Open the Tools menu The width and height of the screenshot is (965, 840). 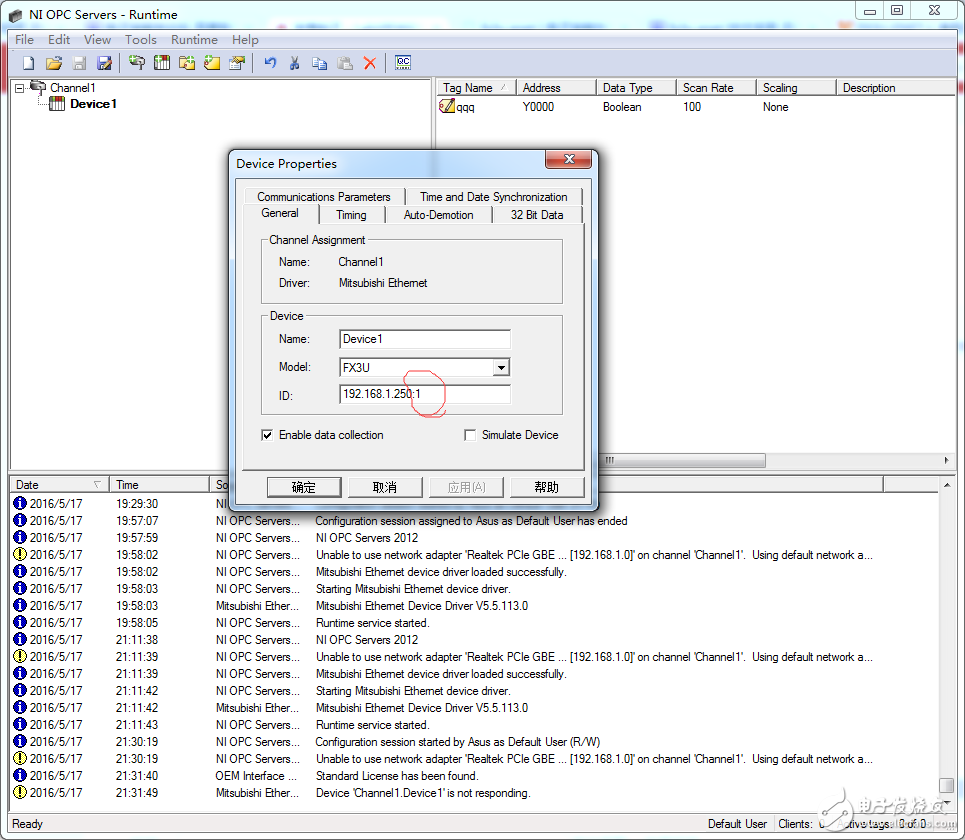pyautogui.click(x=141, y=39)
